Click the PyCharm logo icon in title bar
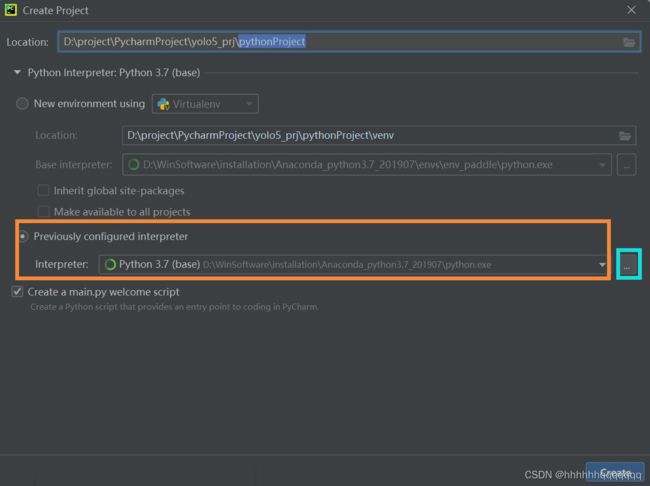The height and width of the screenshot is (486, 650). tap(11, 10)
